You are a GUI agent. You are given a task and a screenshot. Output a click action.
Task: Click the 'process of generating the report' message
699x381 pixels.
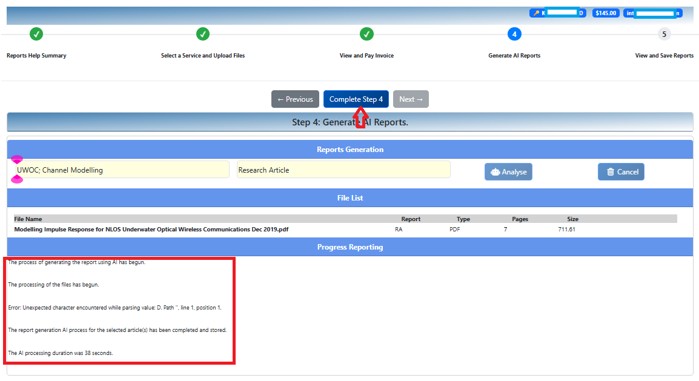point(77,262)
